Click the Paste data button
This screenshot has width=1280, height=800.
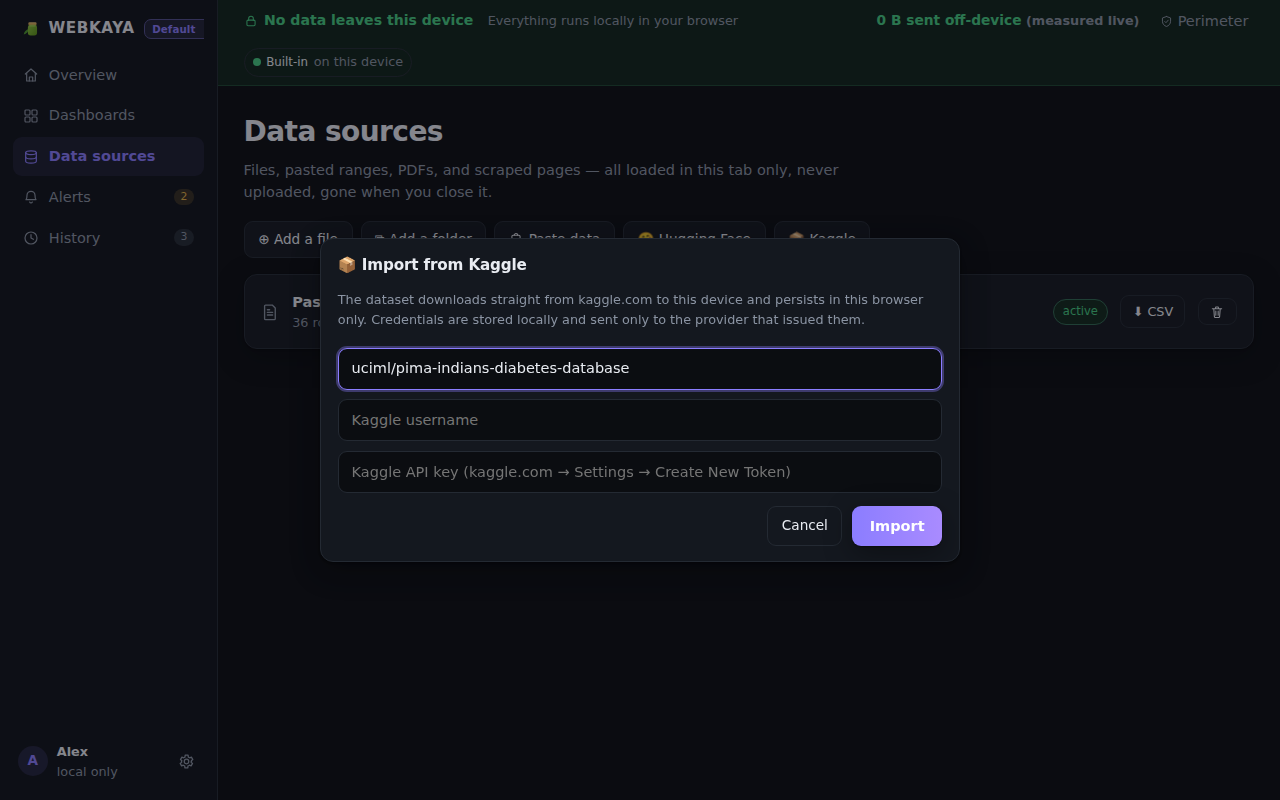(554, 239)
